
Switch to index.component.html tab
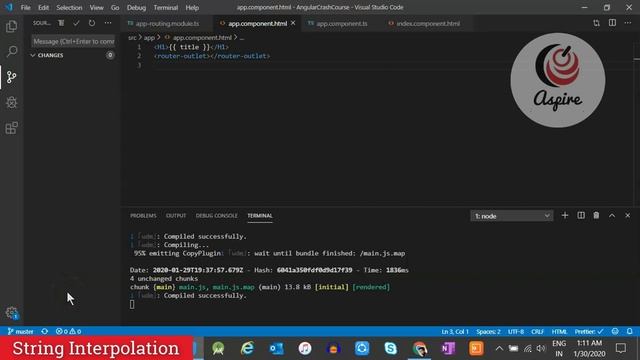pos(428,24)
